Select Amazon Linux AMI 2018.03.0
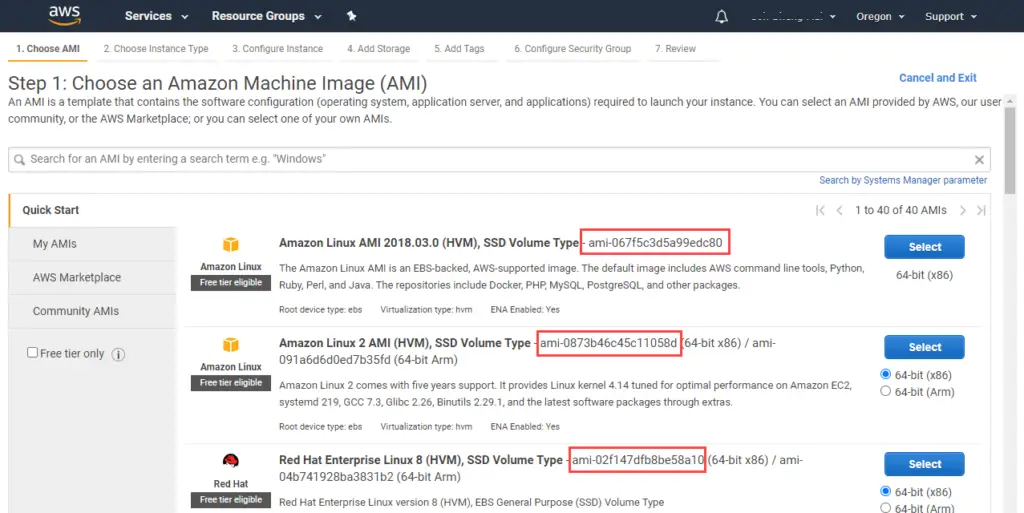This screenshot has width=1024, height=513. pos(924,247)
